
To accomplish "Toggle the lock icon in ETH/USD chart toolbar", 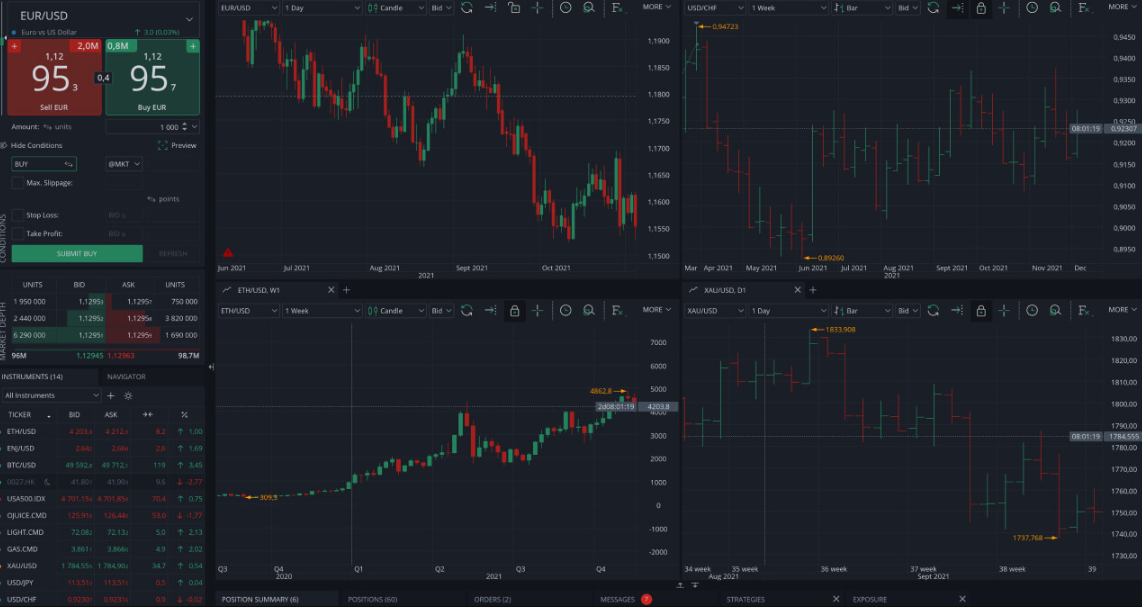I will pos(514,310).
